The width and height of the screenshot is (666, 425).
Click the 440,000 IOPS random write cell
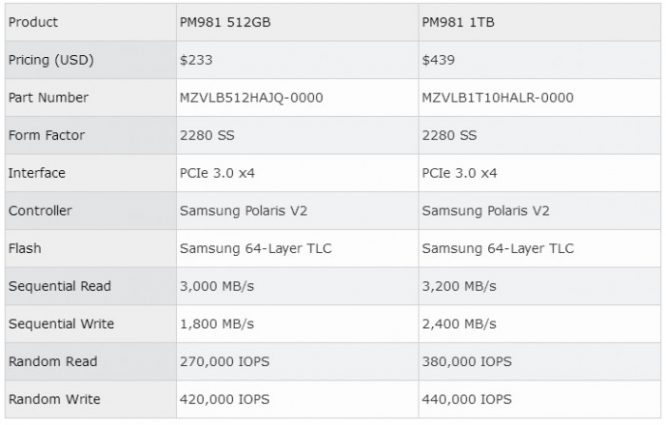click(468, 400)
